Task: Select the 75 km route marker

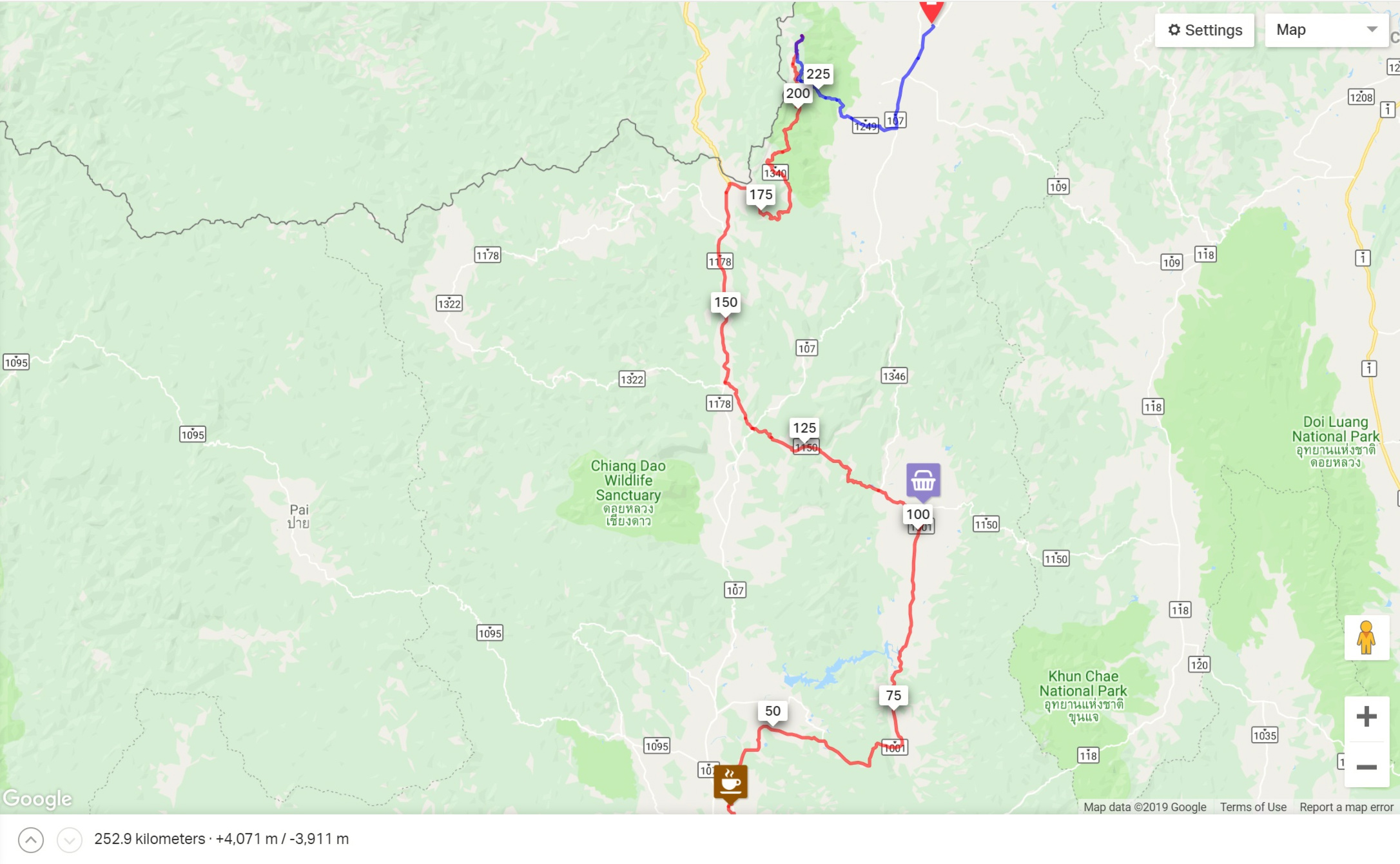Action: (x=893, y=697)
